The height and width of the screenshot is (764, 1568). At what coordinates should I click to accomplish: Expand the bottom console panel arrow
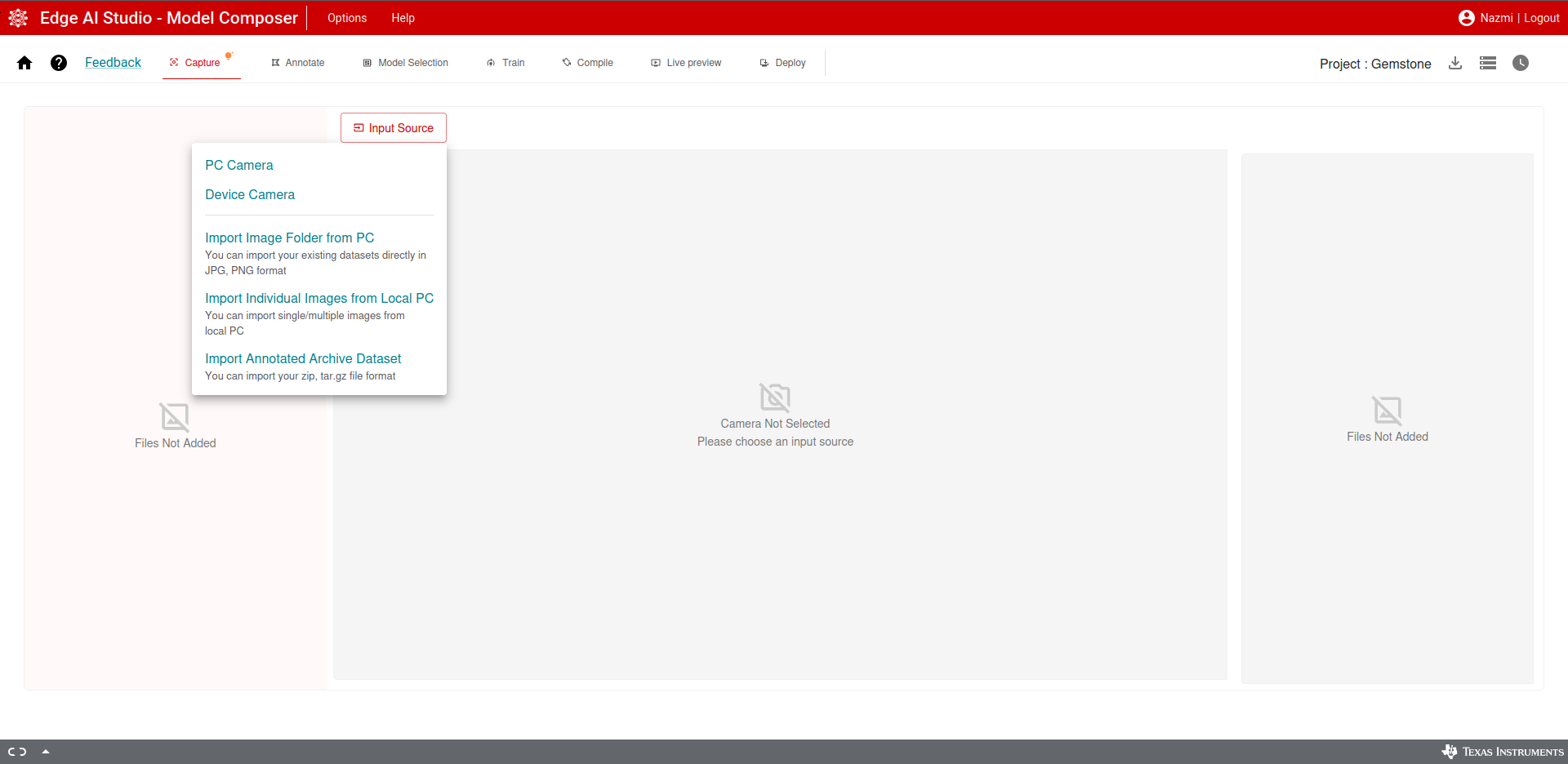[46, 752]
